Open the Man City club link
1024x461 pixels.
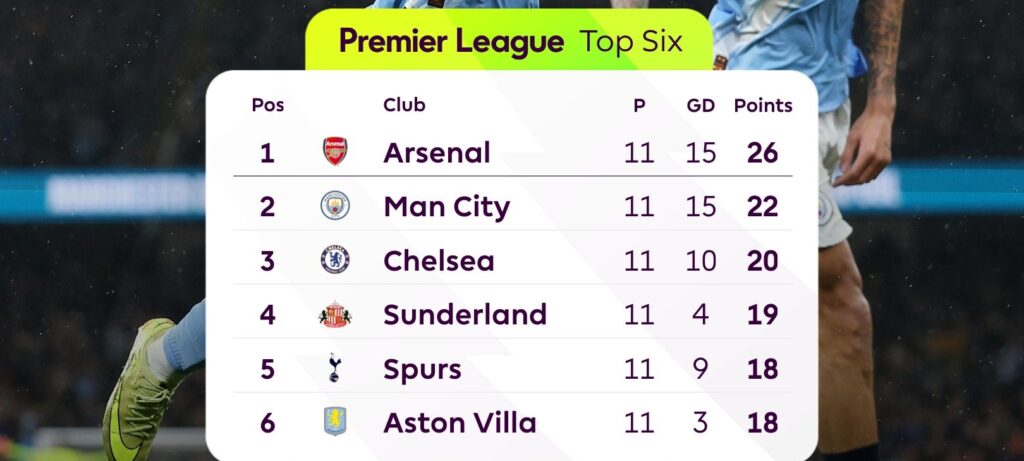(x=446, y=207)
